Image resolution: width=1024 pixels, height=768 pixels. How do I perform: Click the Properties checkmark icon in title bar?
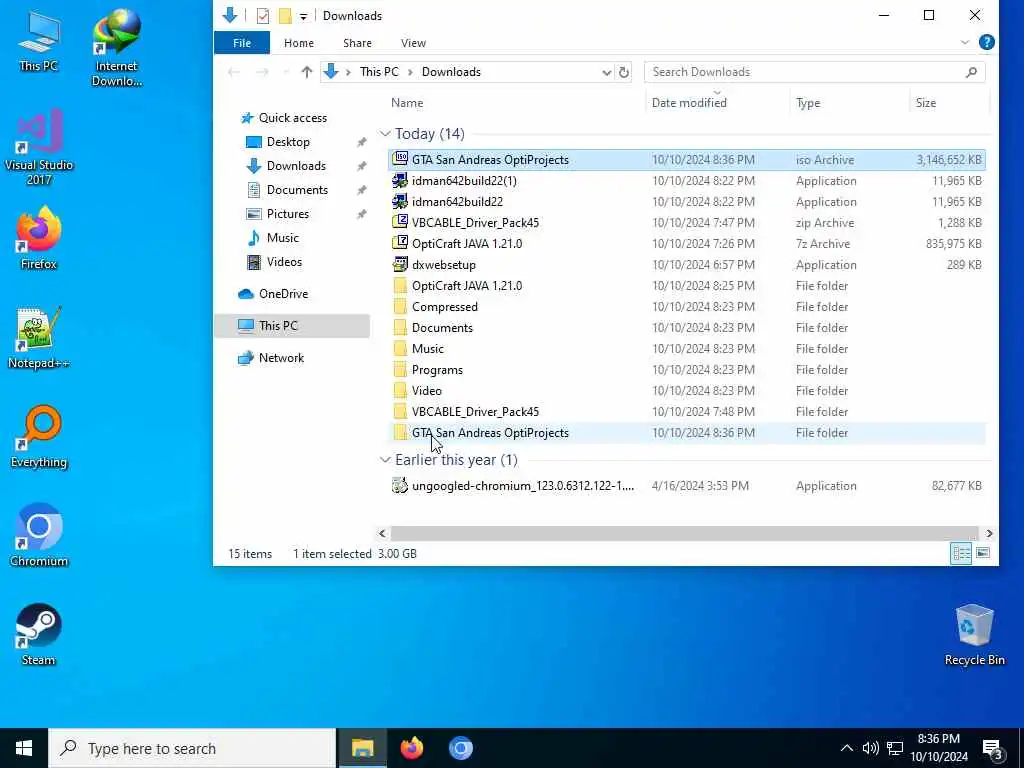[x=263, y=16]
